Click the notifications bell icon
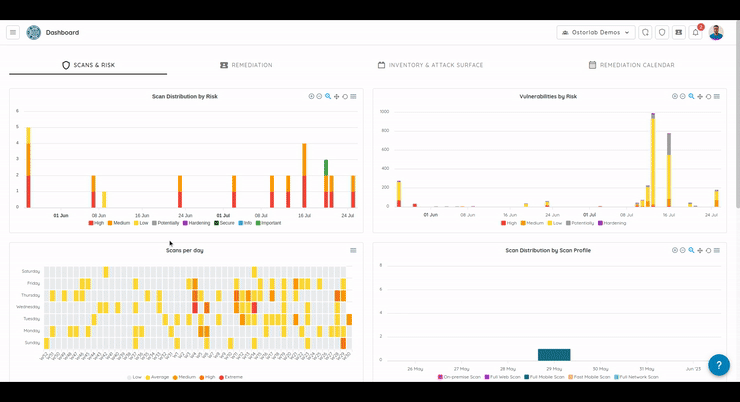 tap(696, 32)
